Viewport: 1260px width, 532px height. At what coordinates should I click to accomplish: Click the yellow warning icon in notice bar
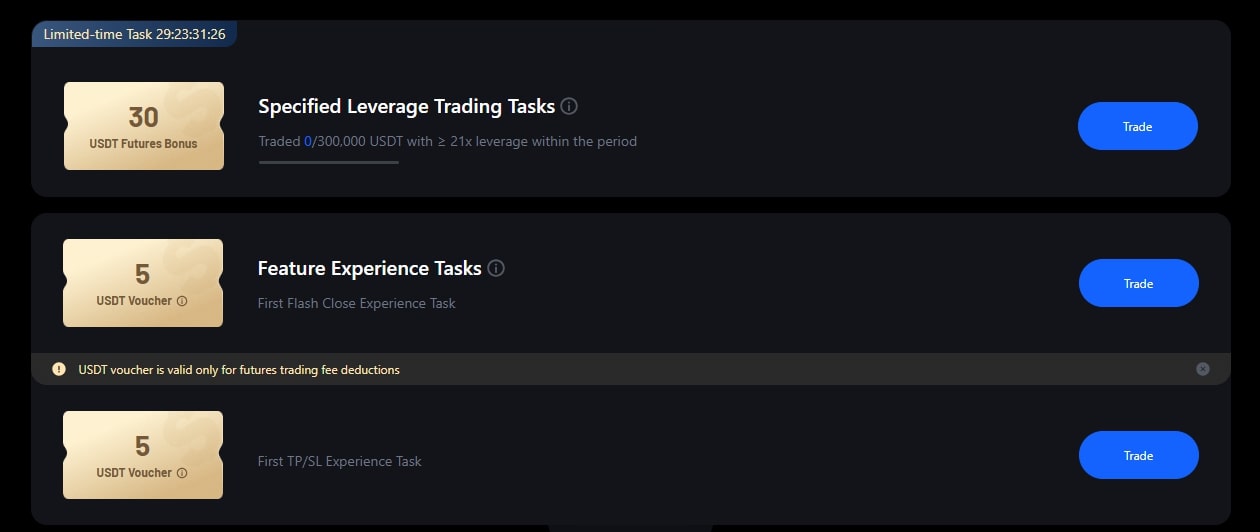click(59, 369)
